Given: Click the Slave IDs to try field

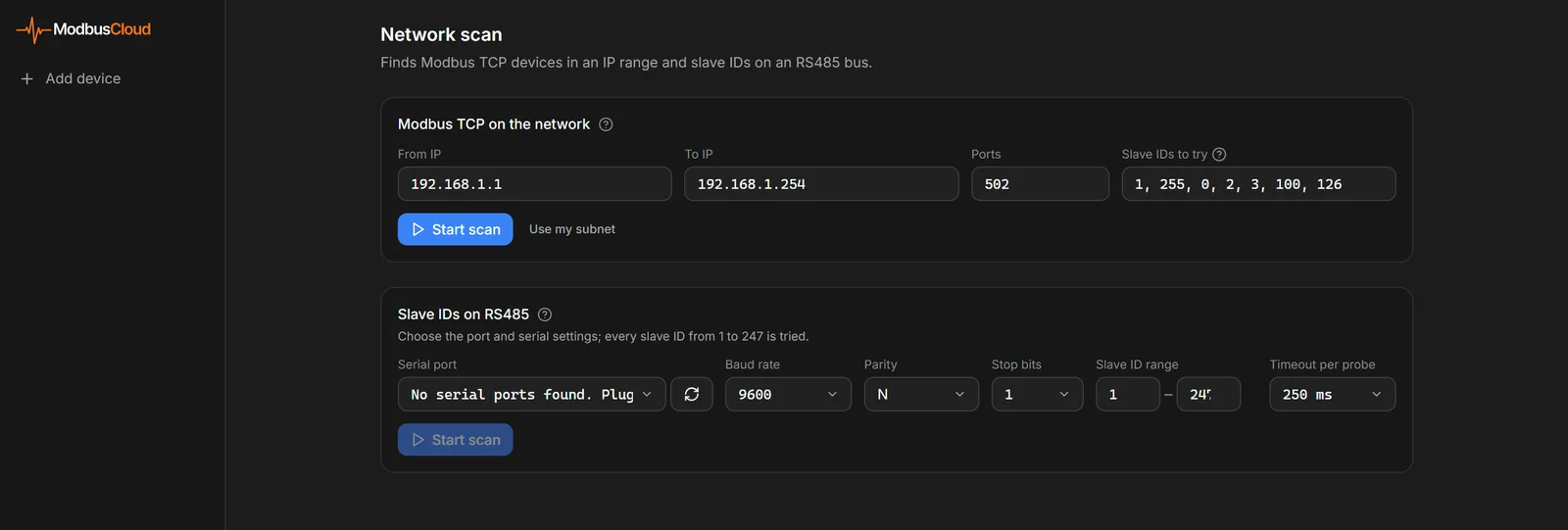Looking at the screenshot, I should click(1258, 184).
